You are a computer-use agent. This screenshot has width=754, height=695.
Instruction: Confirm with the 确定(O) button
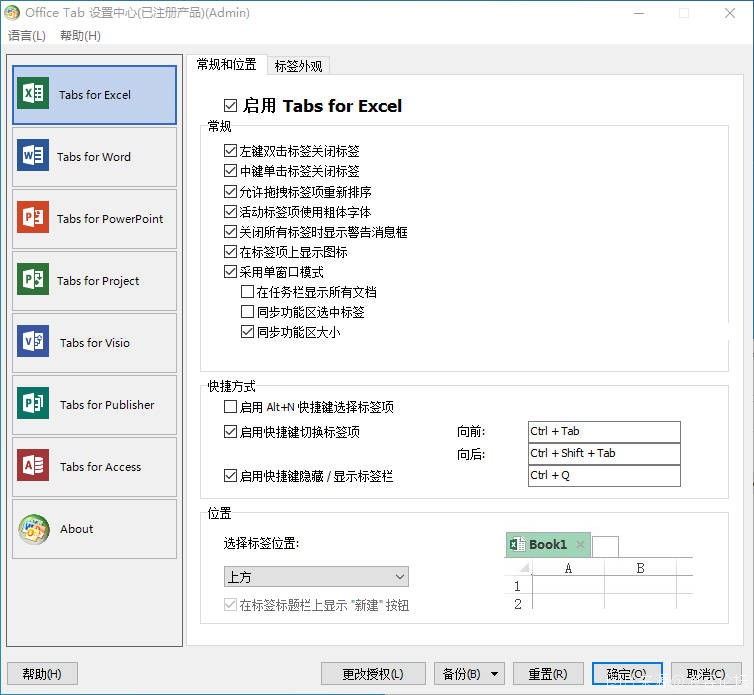(627, 674)
